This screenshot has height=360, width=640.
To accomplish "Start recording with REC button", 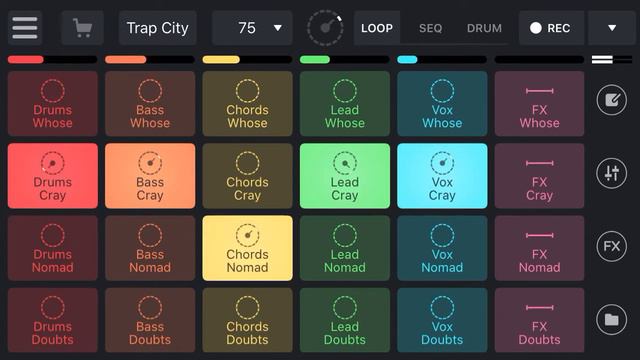I will click(x=551, y=28).
